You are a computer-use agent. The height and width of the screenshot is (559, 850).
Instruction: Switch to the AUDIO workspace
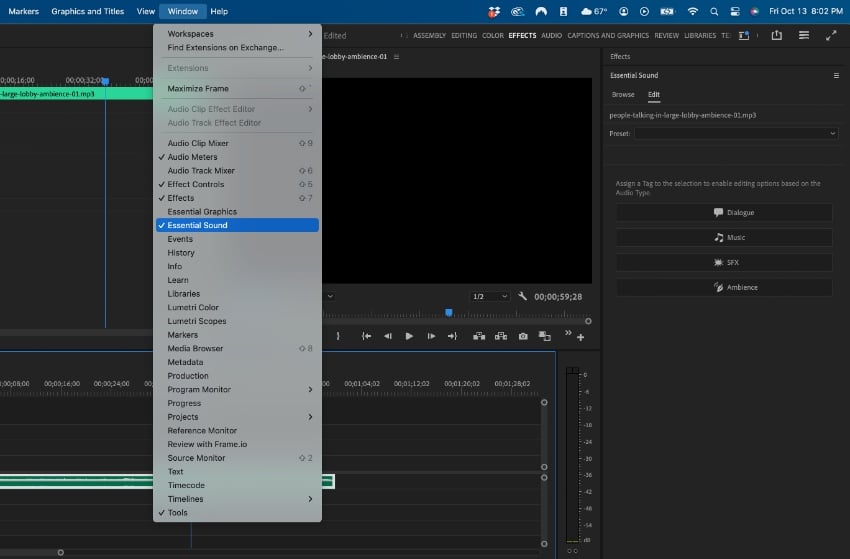click(x=551, y=35)
